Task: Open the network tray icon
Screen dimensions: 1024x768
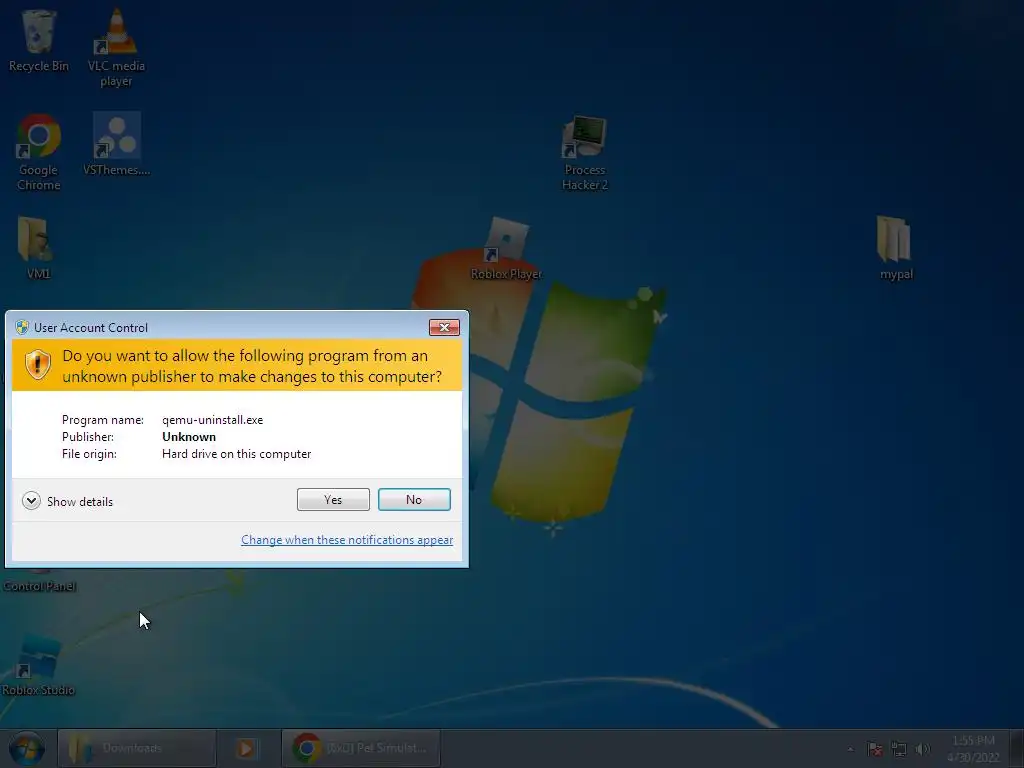Action: pyautogui.click(x=899, y=749)
